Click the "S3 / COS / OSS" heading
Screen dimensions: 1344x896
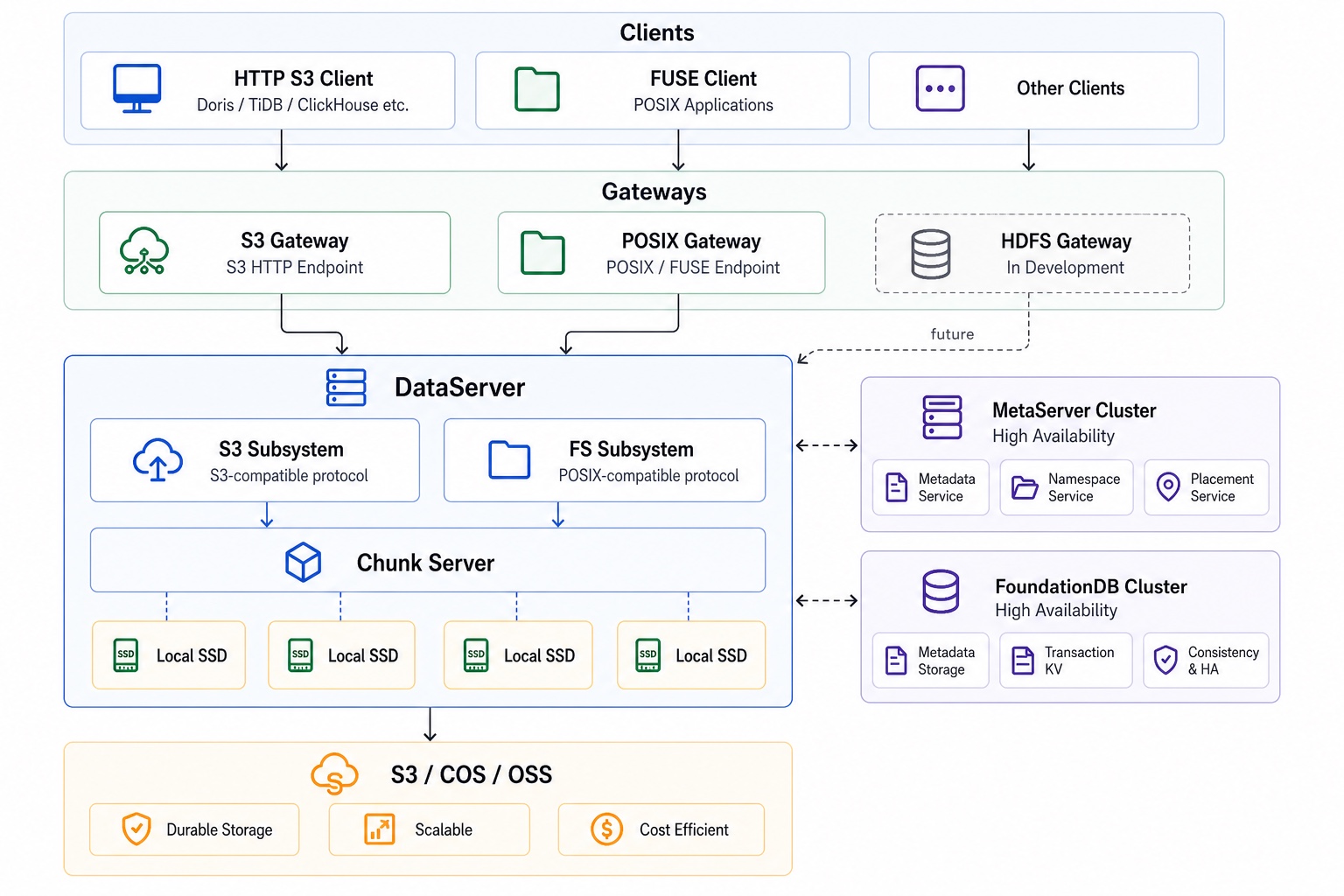pyautogui.click(x=472, y=775)
